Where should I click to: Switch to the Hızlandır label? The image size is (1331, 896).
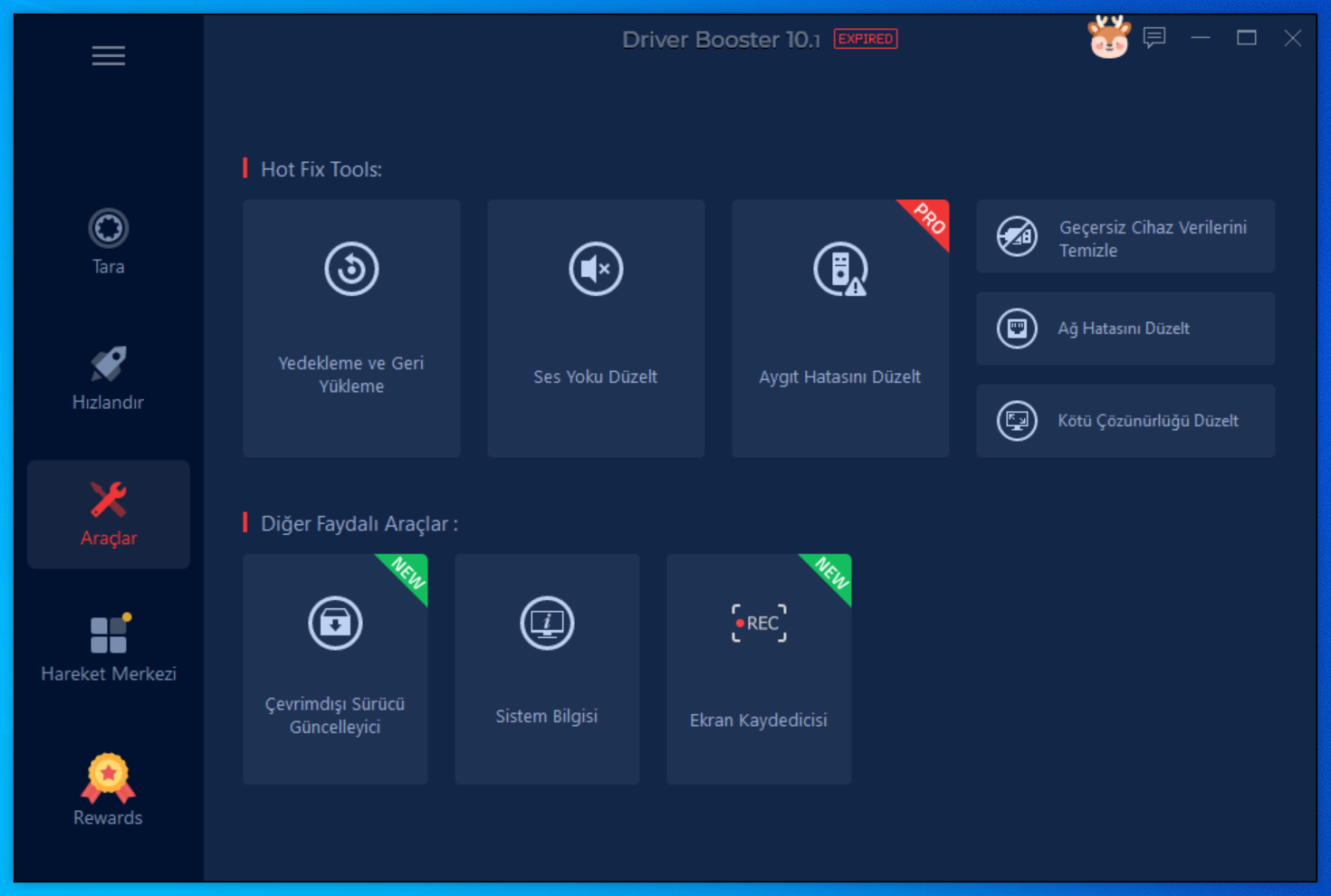(x=109, y=402)
